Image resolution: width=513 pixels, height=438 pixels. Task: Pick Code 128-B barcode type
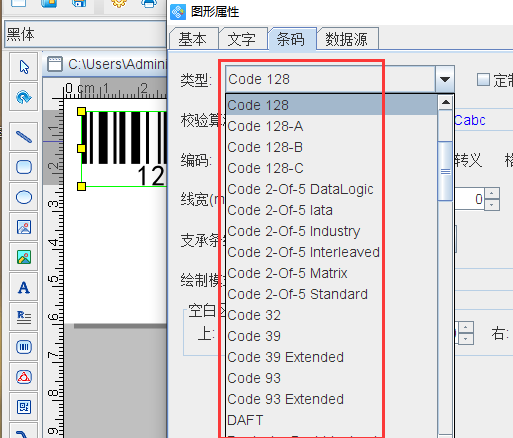(332, 147)
